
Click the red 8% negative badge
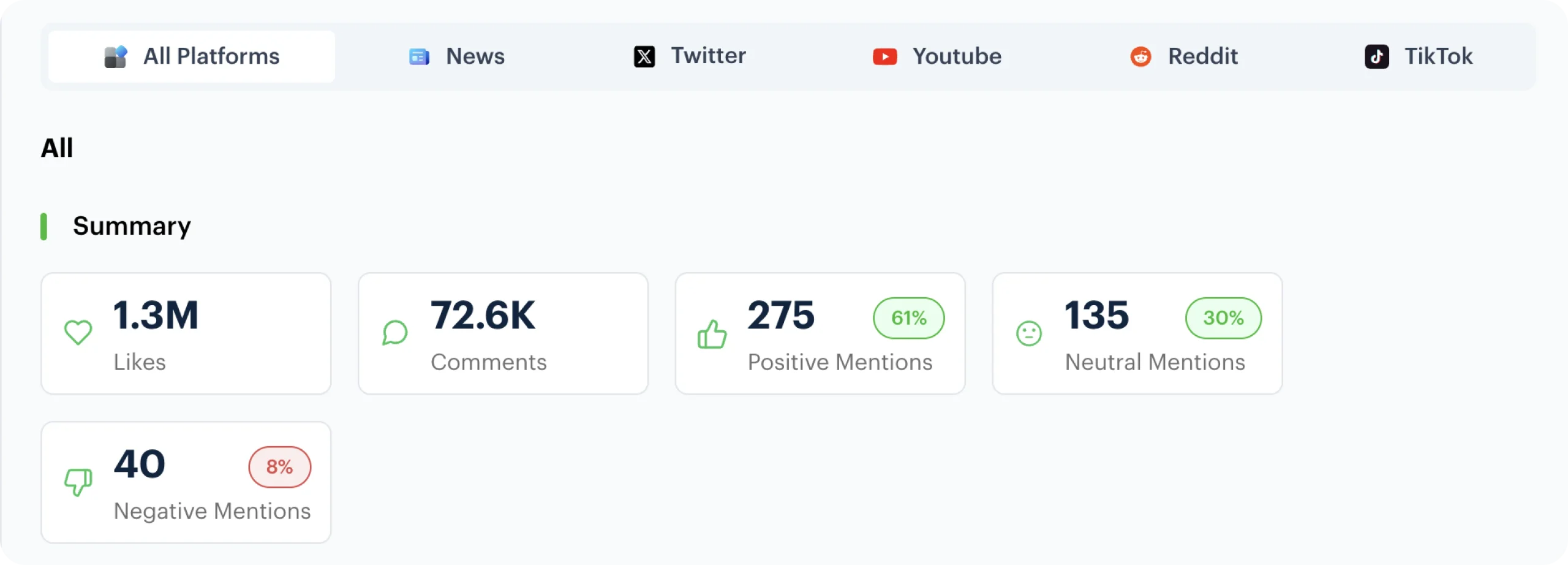click(279, 467)
